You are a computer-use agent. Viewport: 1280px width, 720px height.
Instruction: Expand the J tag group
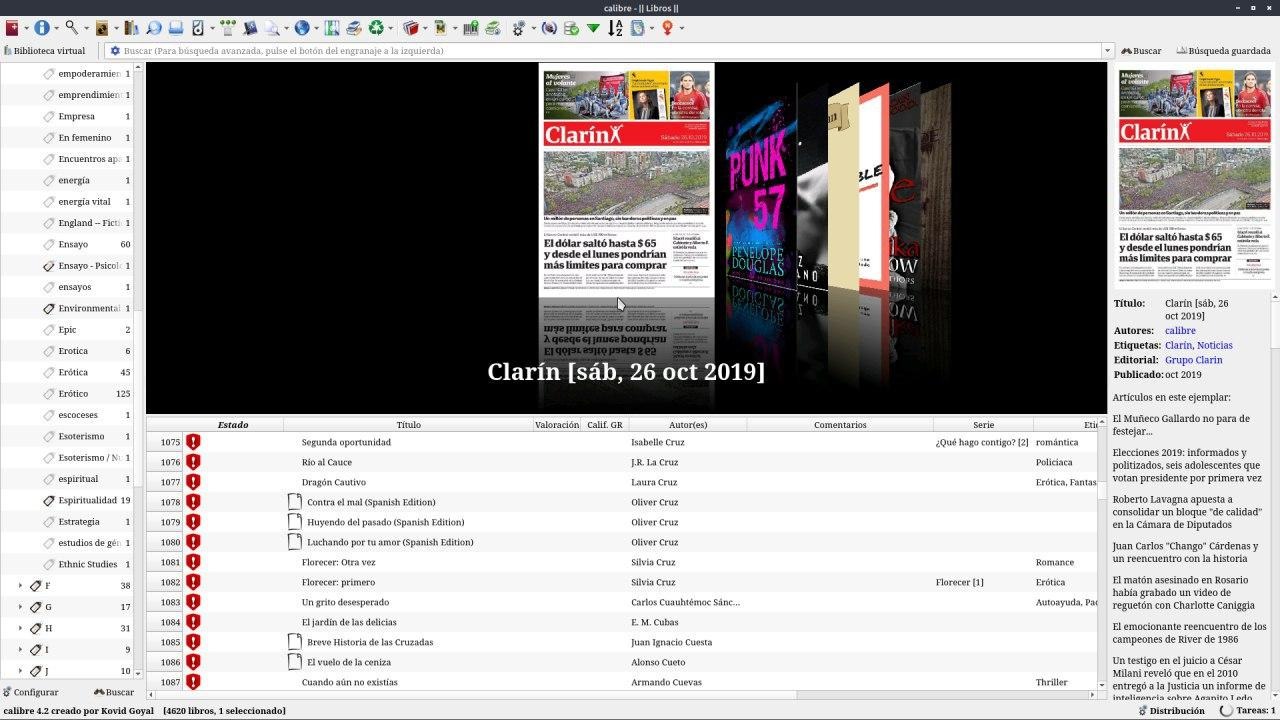pyautogui.click(x=20, y=671)
